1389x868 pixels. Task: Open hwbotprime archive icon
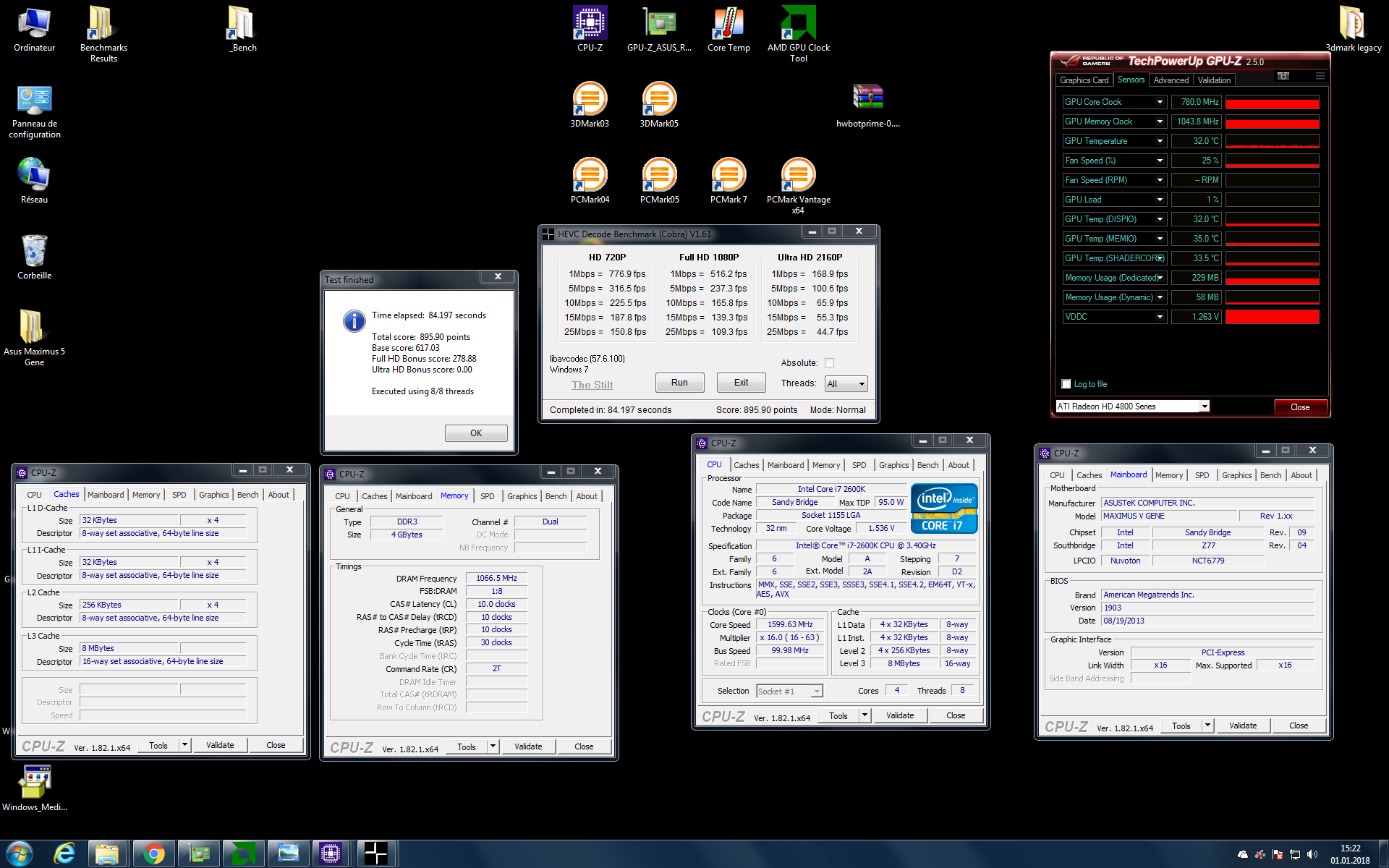(x=867, y=106)
